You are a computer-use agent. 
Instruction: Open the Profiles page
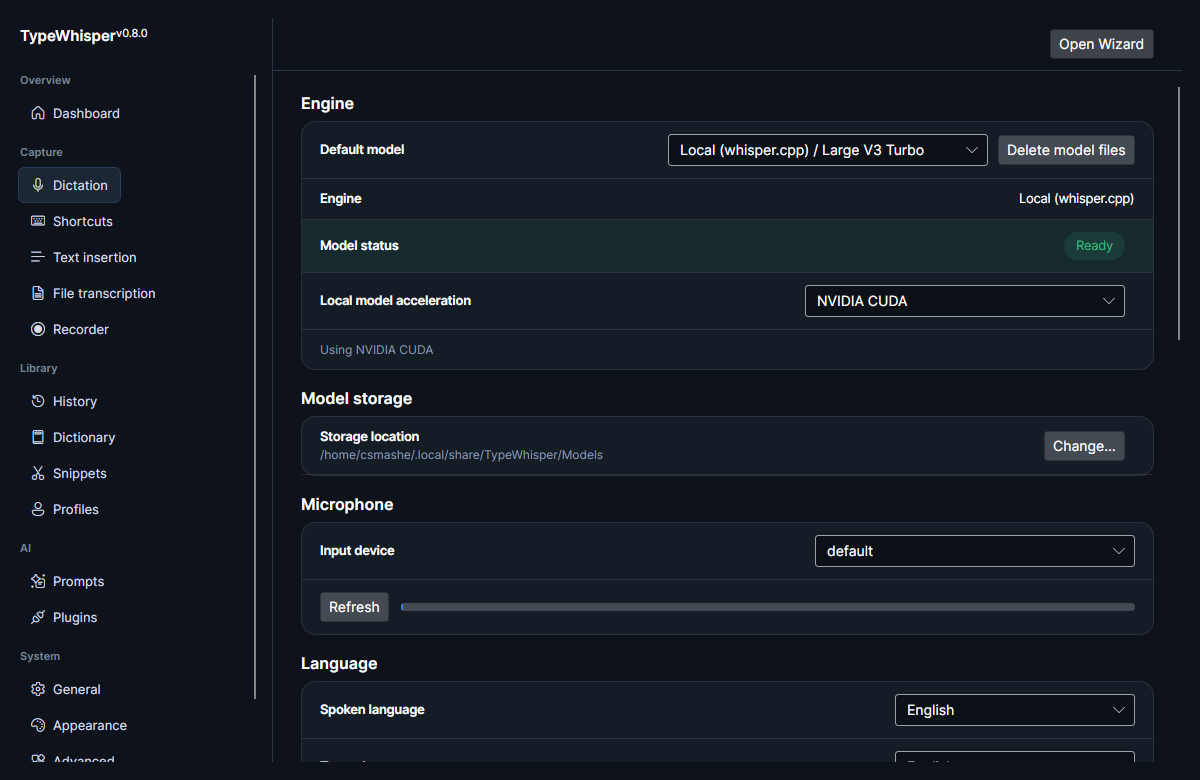click(x=64, y=509)
